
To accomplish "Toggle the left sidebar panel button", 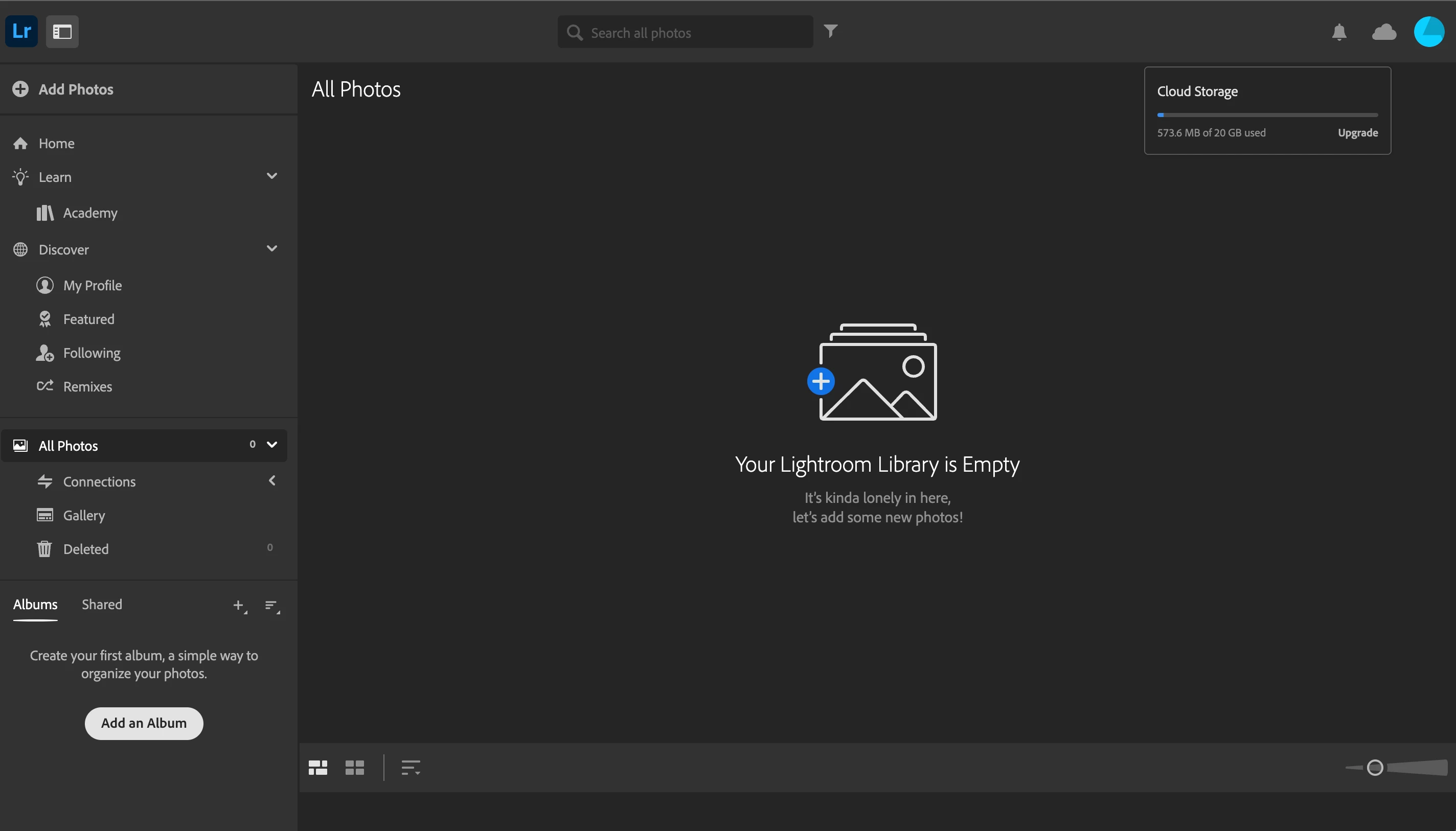I will pos(62,32).
